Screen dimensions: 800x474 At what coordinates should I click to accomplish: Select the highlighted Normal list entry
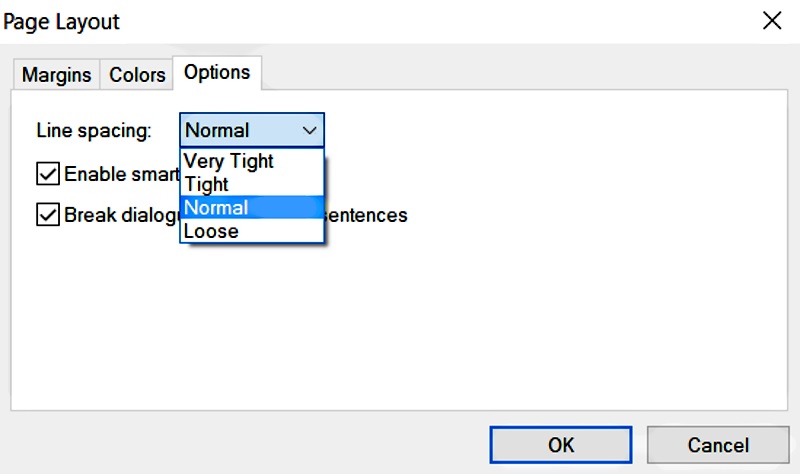click(x=217, y=208)
